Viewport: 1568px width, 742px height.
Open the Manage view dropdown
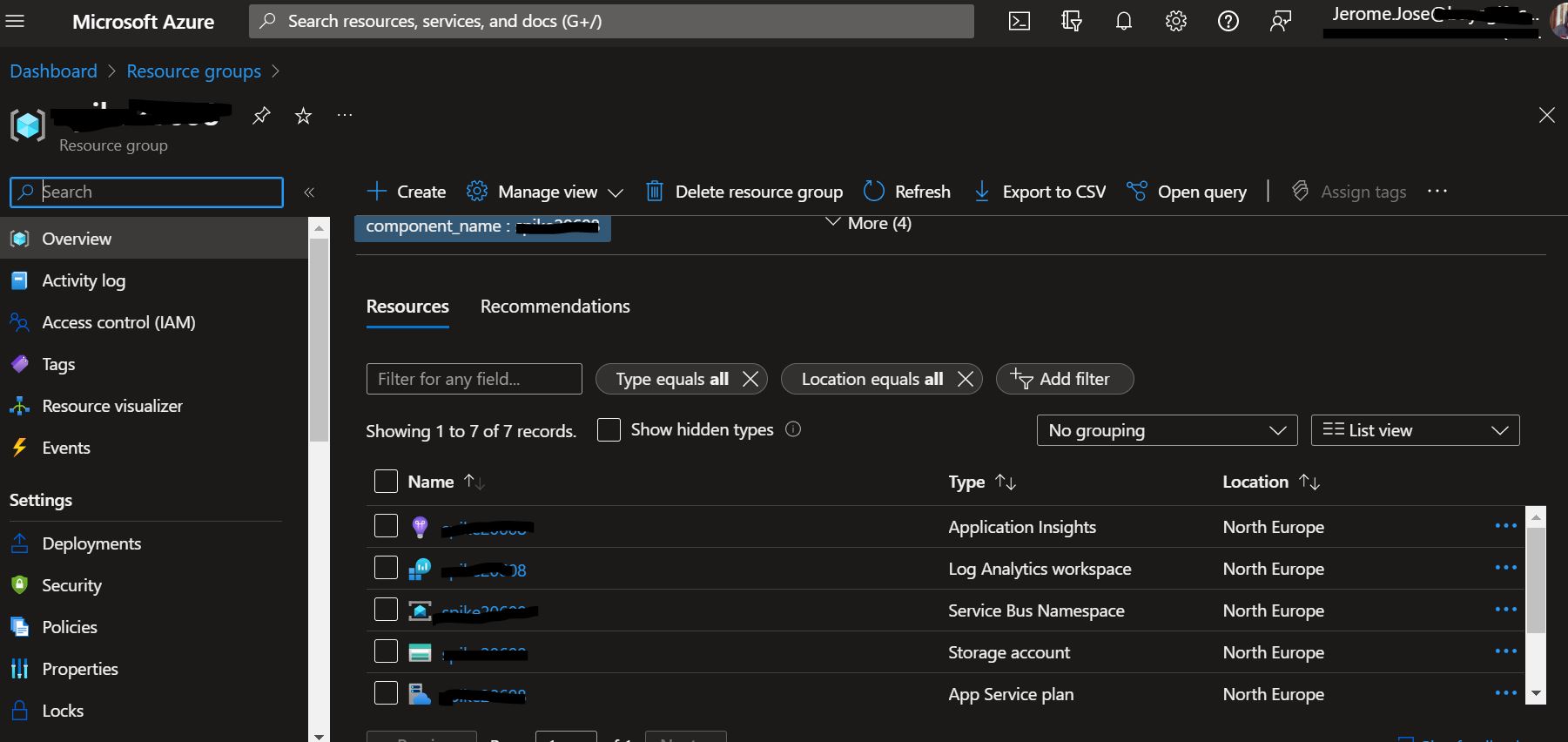pyautogui.click(x=545, y=192)
